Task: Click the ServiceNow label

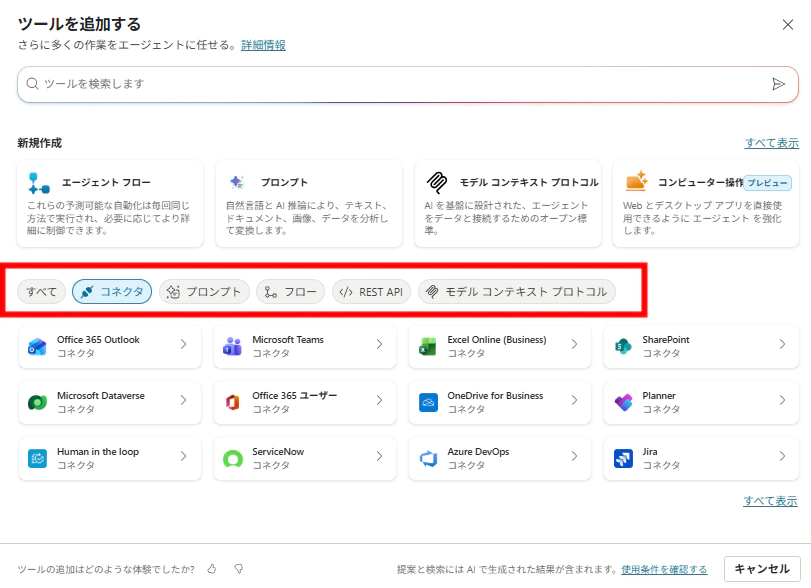Action: [x=278, y=451]
